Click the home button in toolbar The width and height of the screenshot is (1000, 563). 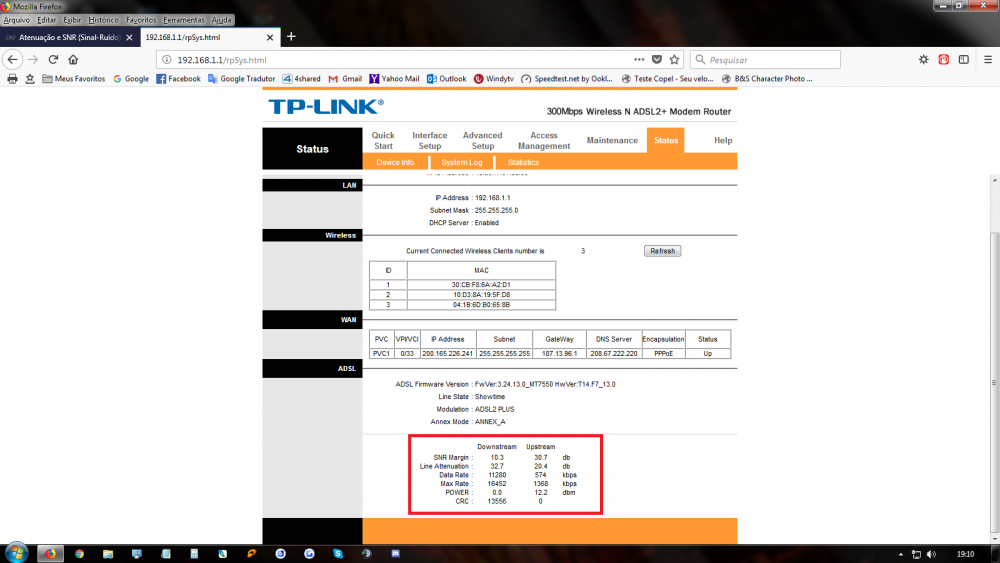(x=73, y=59)
